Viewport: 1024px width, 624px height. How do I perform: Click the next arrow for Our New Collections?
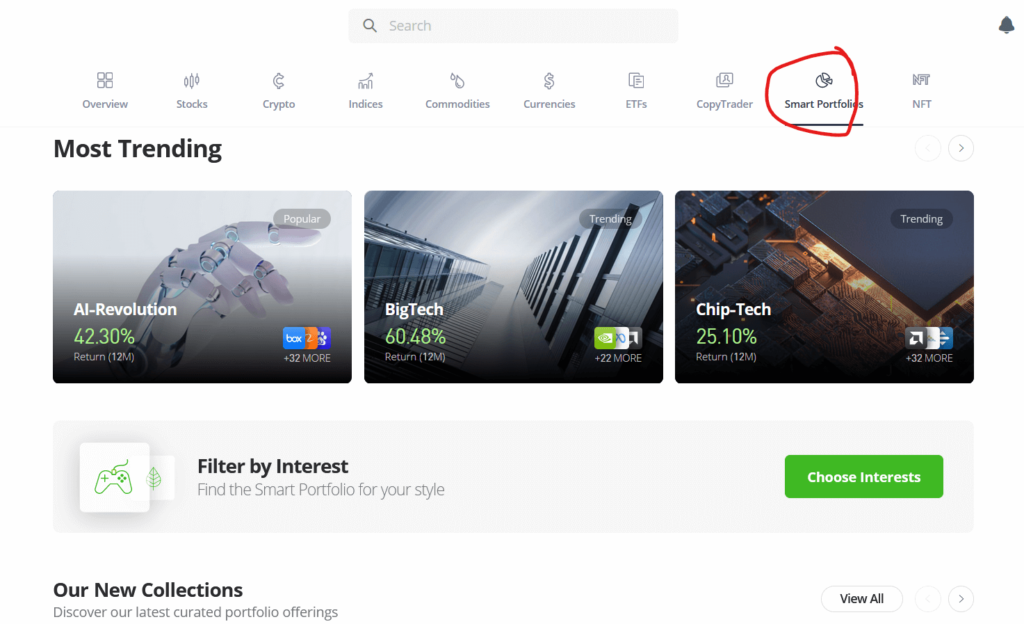point(960,598)
